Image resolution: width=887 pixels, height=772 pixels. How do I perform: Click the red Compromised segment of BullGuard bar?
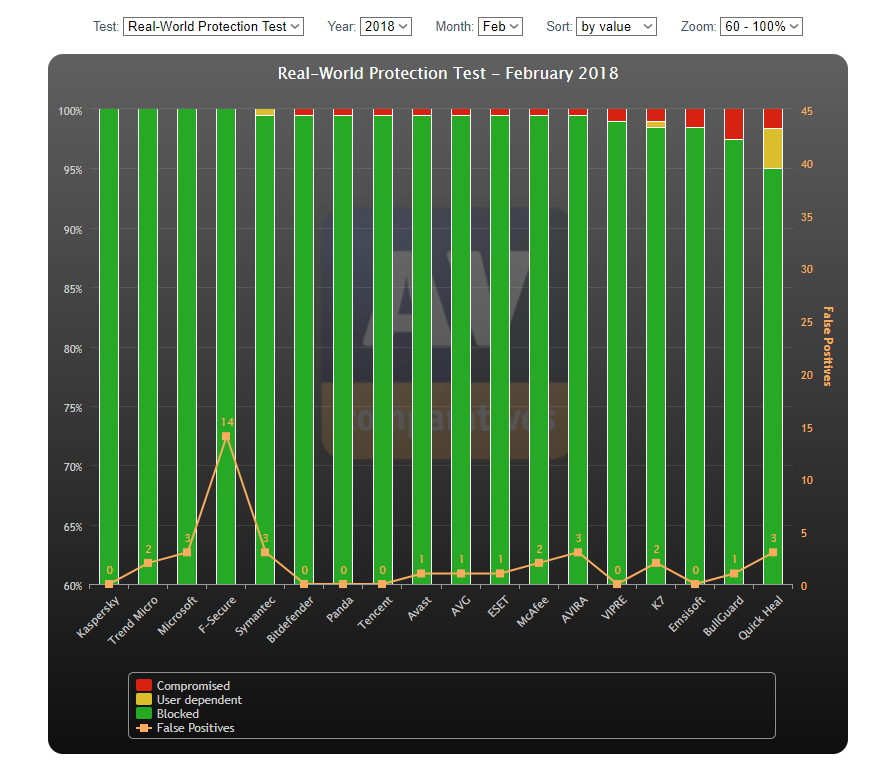734,124
